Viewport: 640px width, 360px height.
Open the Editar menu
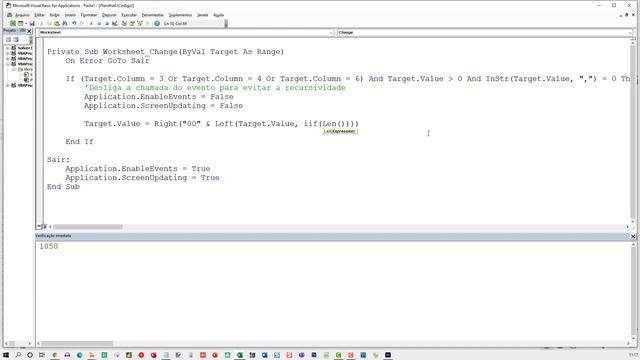tap(40, 15)
